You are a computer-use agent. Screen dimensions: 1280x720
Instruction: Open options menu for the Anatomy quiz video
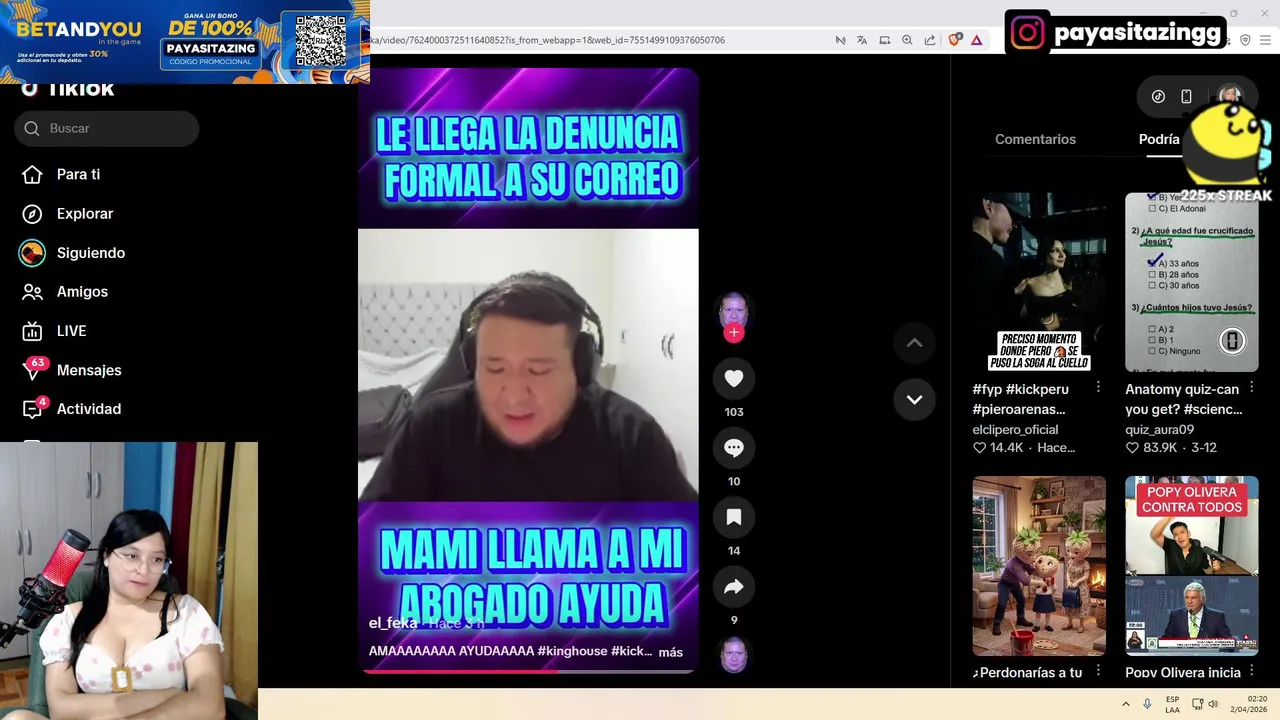coord(1251,387)
